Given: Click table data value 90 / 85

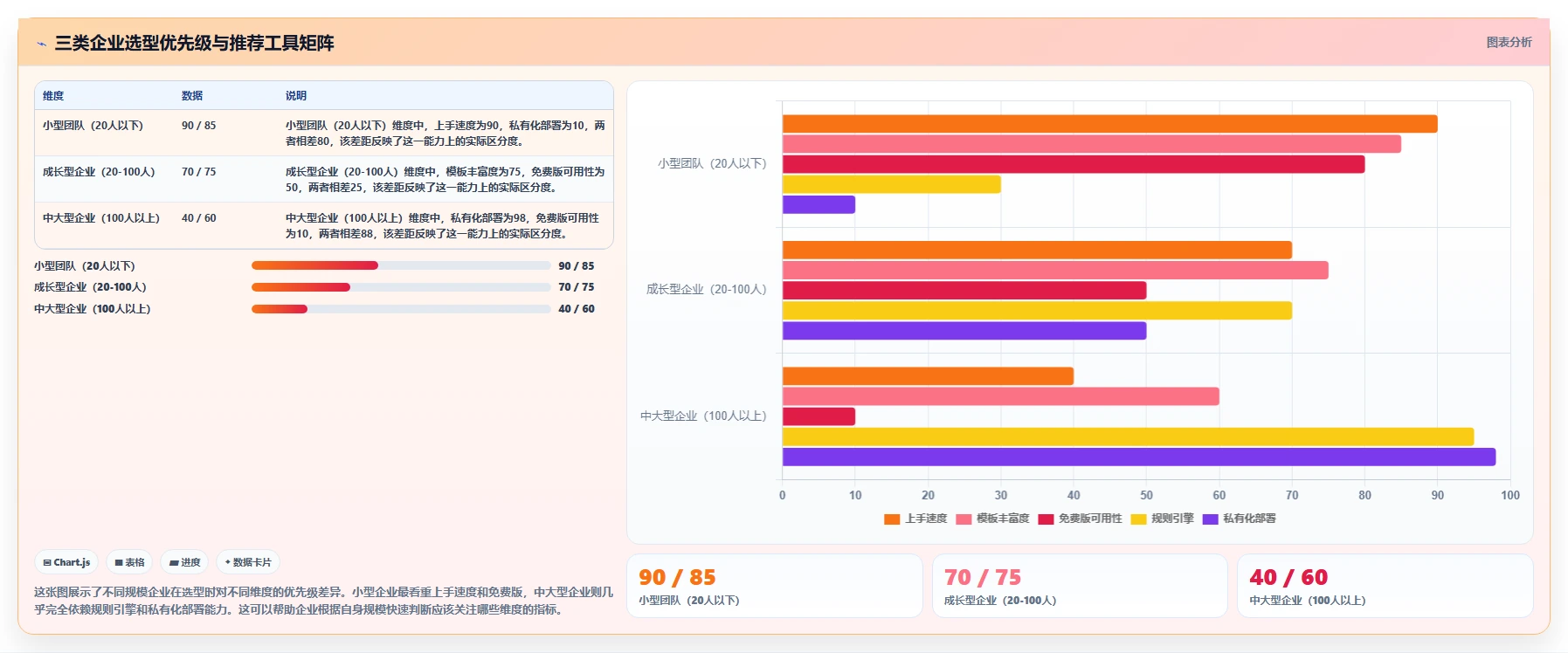Looking at the screenshot, I should pos(199,126).
